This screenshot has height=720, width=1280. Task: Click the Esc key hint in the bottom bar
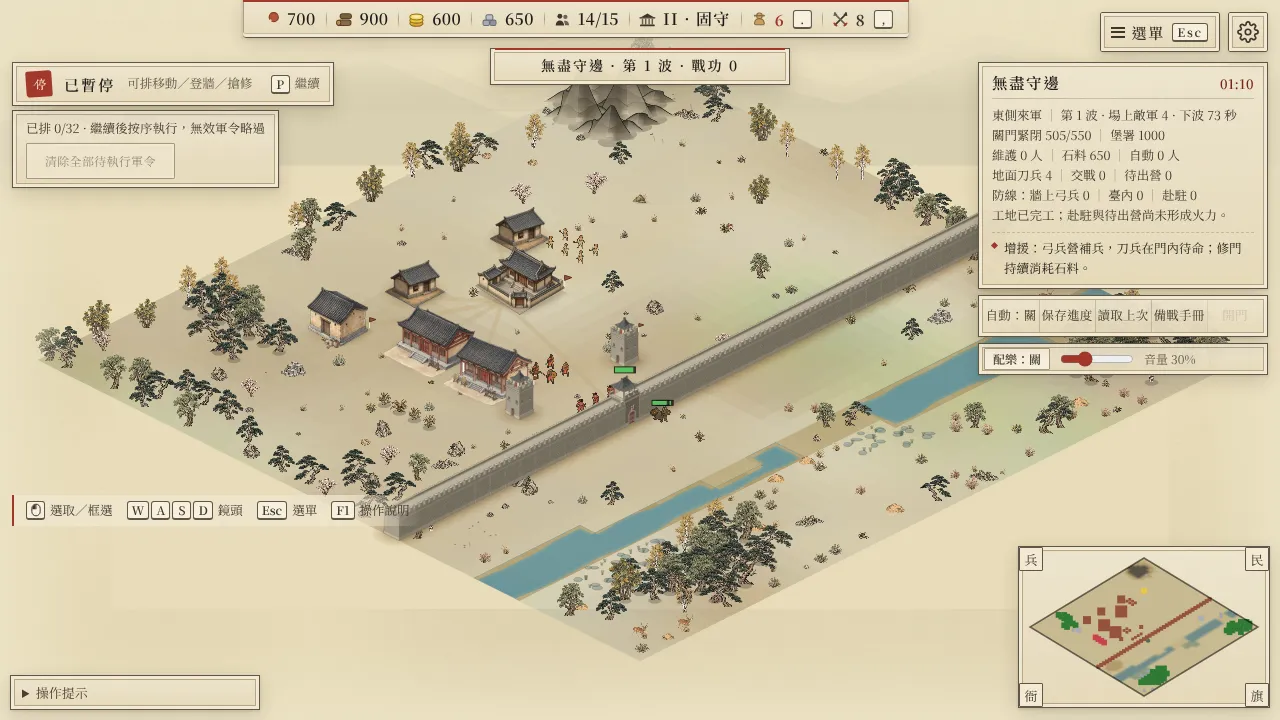pos(272,510)
